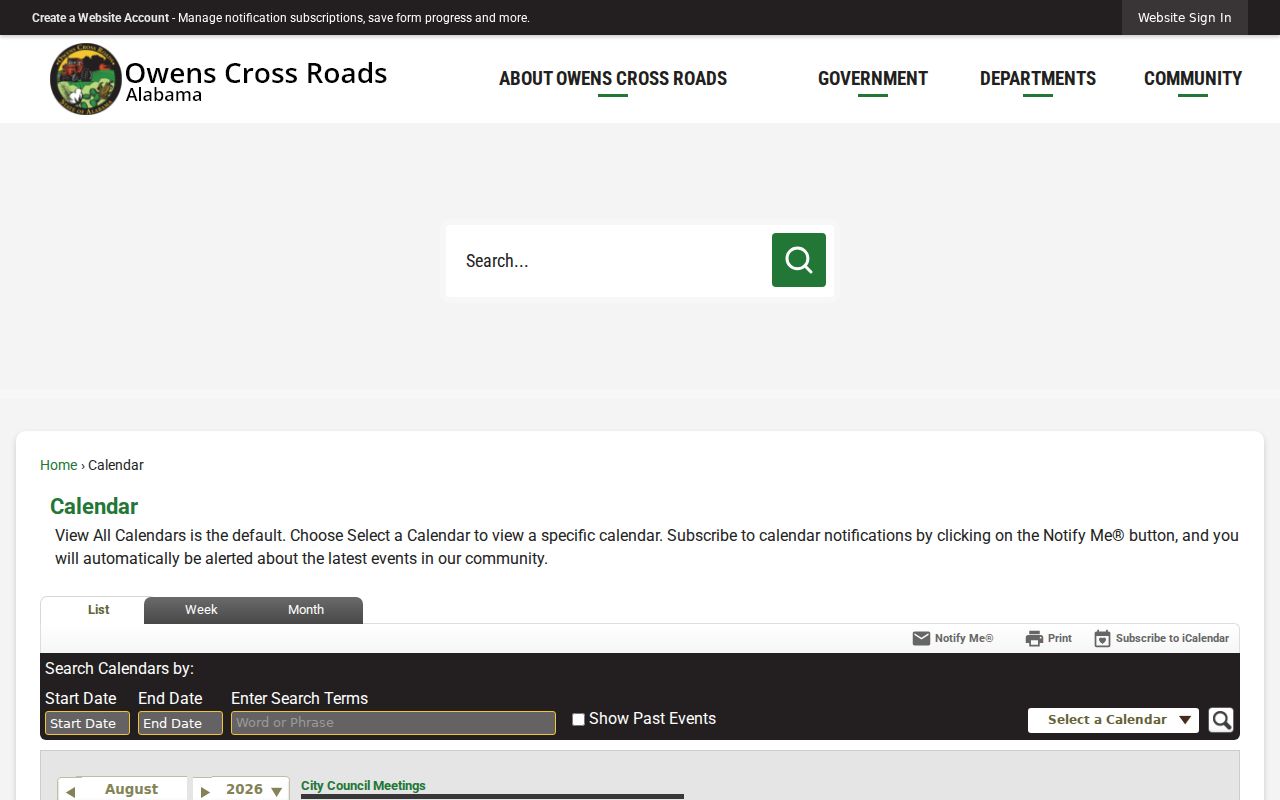This screenshot has height=800, width=1280.
Task: Go to next month arrow
Action: point(205,791)
